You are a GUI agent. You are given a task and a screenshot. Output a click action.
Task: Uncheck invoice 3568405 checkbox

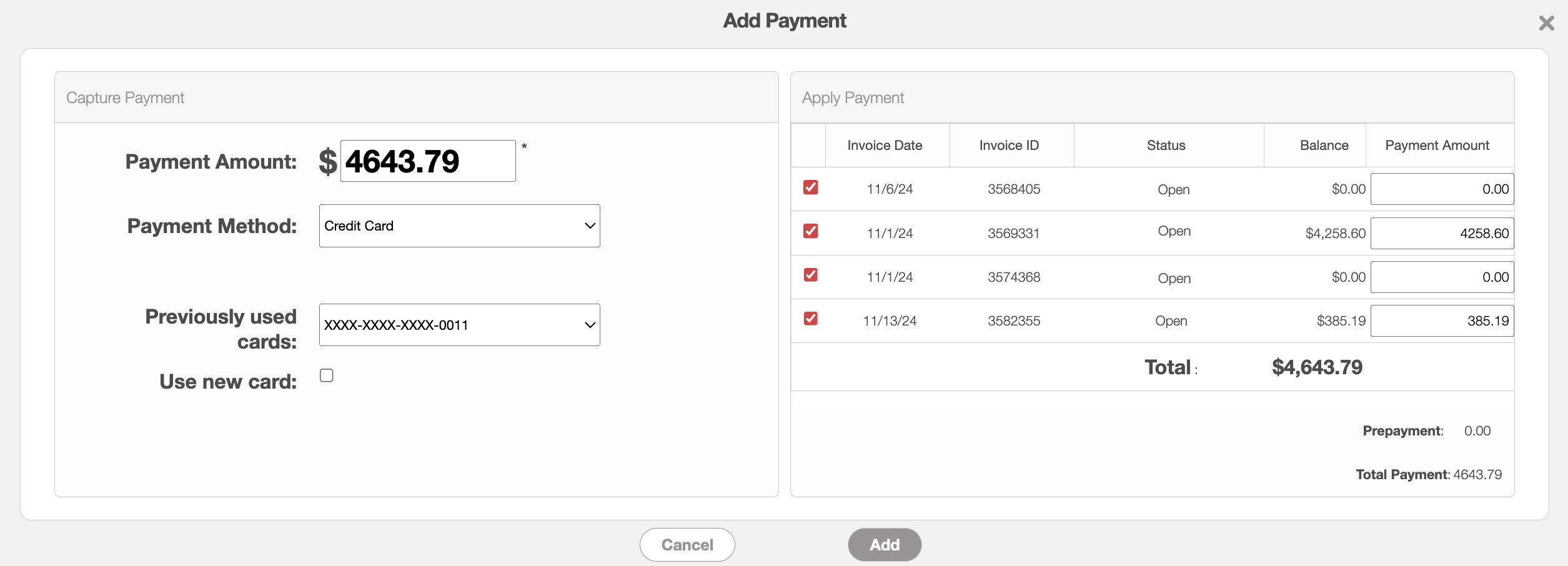(x=810, y=187)
